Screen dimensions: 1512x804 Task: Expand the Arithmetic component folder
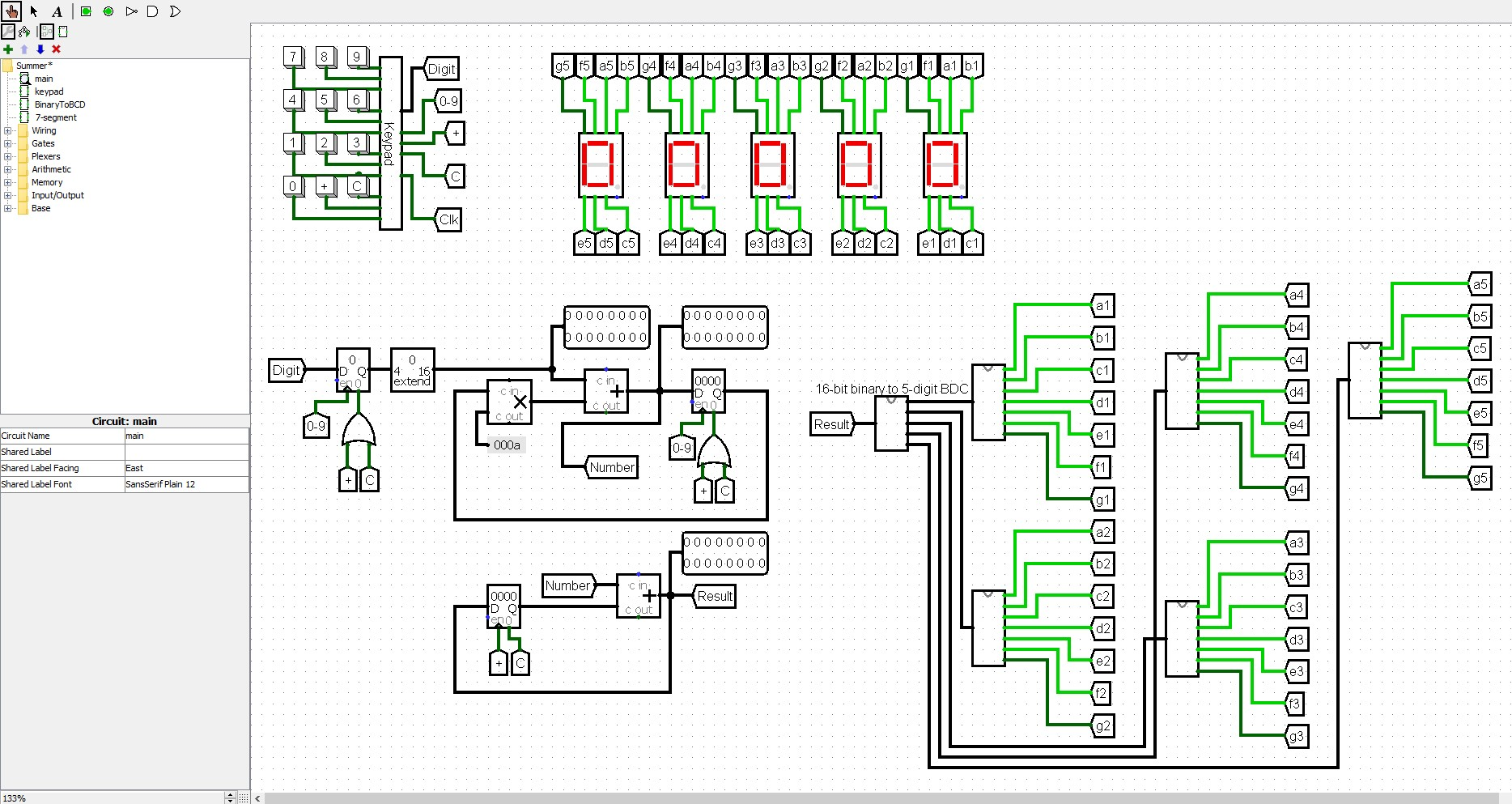[7, 169]
